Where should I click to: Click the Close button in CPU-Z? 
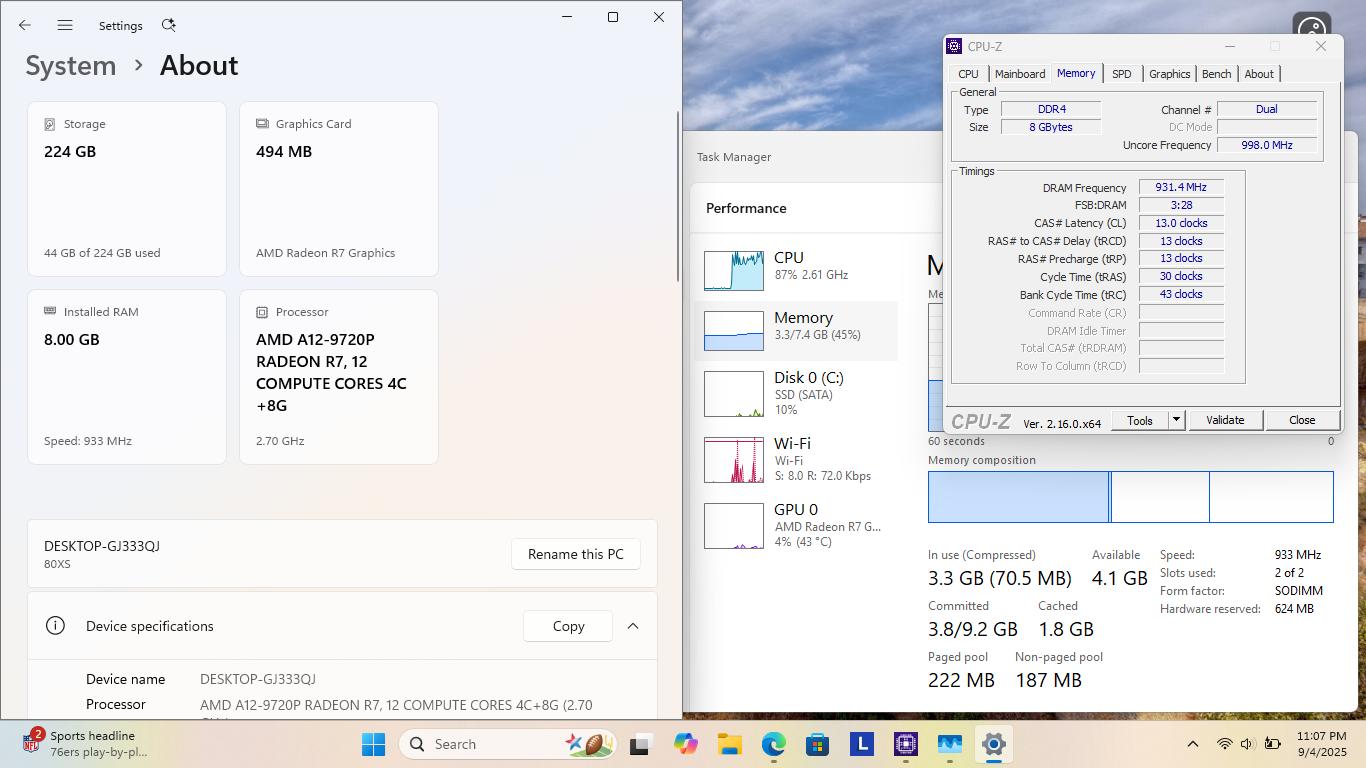[1302, 421]
